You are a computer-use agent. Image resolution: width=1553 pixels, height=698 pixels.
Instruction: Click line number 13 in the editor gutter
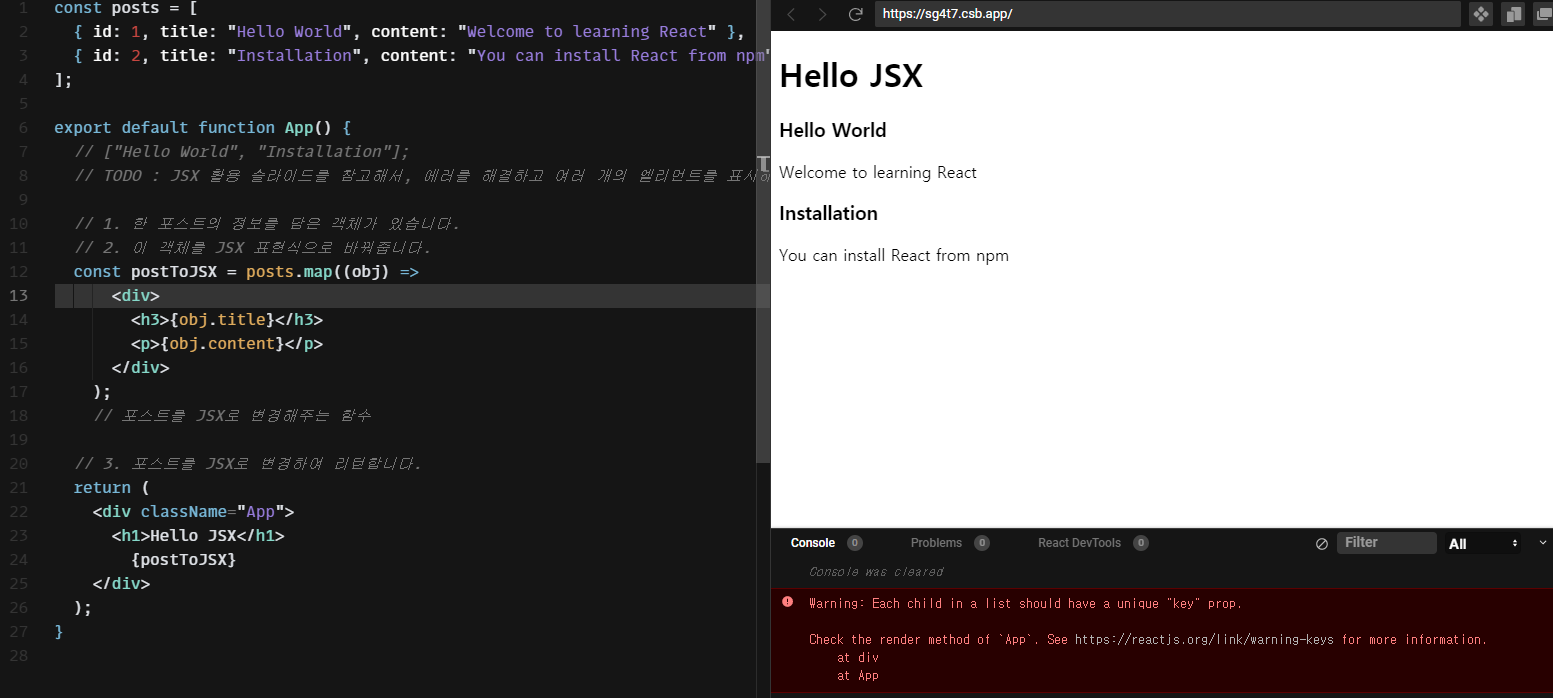pos(18,295)
